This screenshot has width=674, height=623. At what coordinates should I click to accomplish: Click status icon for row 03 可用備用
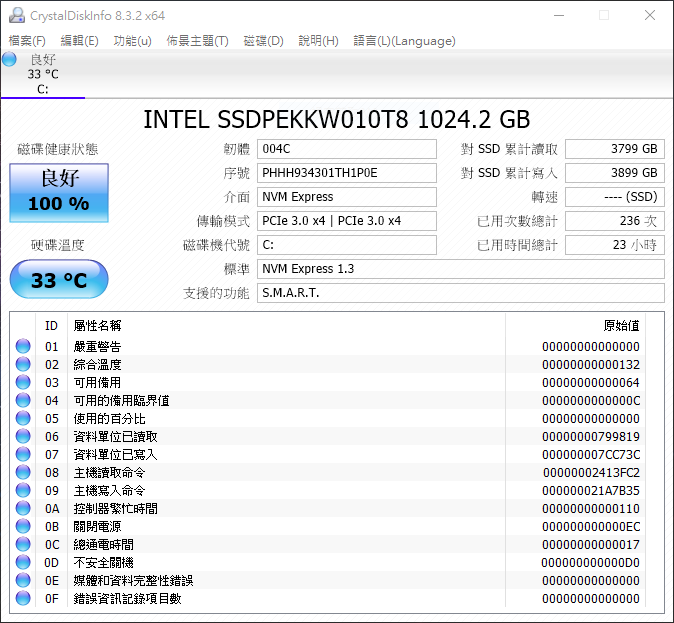[x=23, y=382]
